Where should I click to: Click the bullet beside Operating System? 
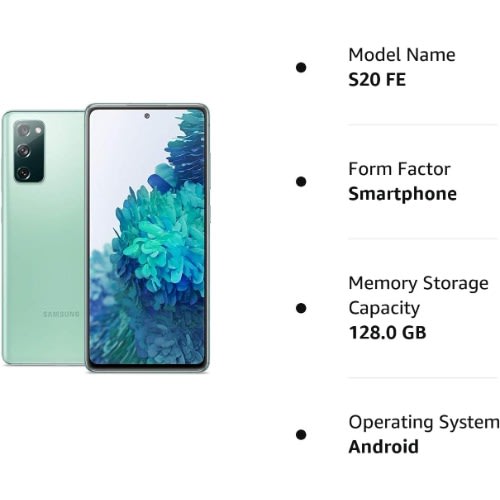pos(301,434)
